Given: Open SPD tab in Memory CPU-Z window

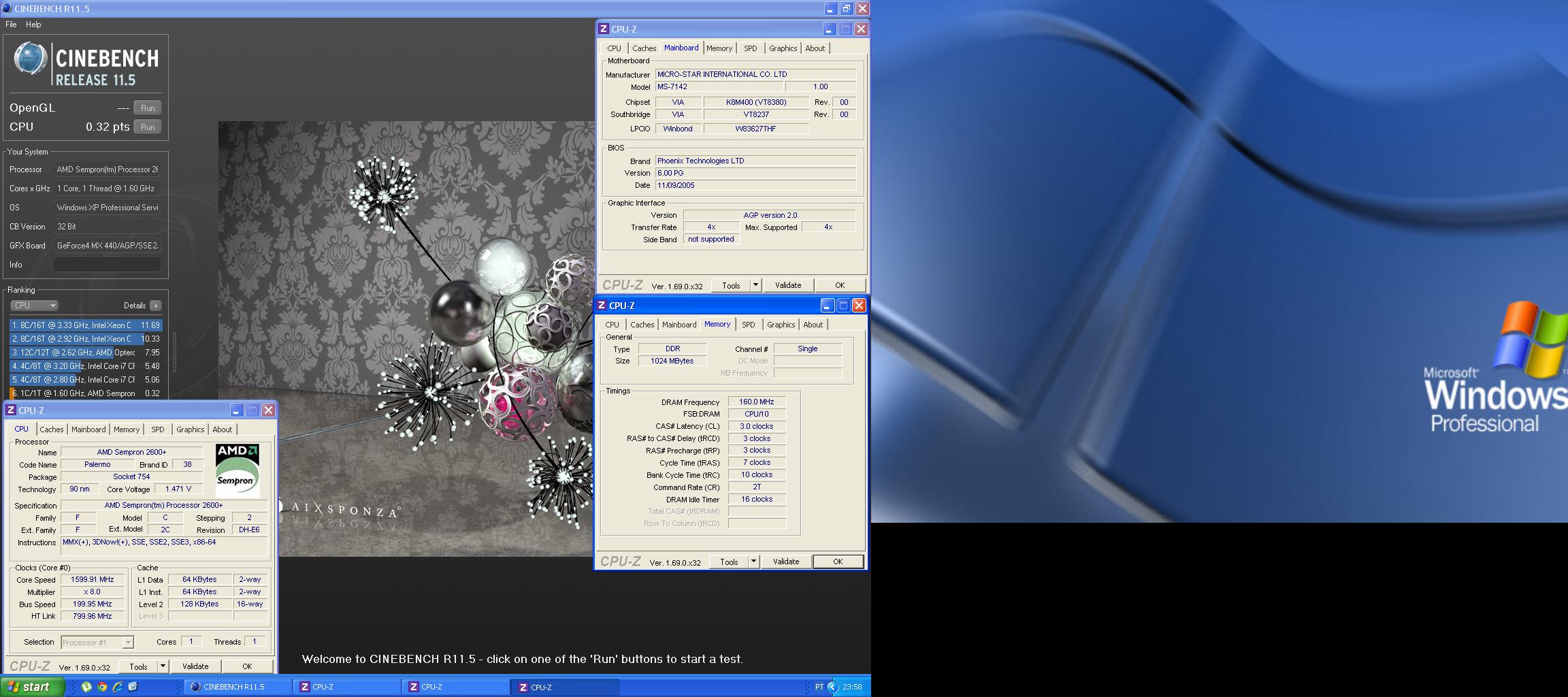Looking at the screenshot, I should [x=748, y=325].
